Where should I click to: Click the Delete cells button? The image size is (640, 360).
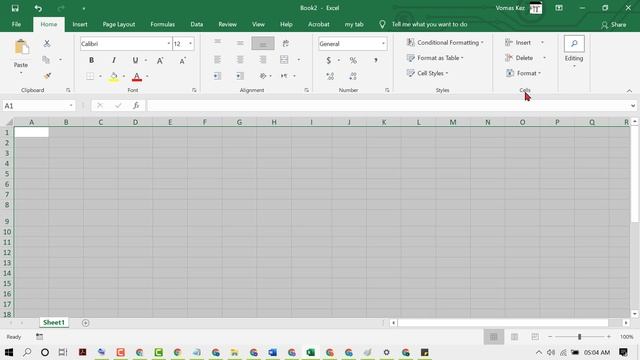[519, 58]
